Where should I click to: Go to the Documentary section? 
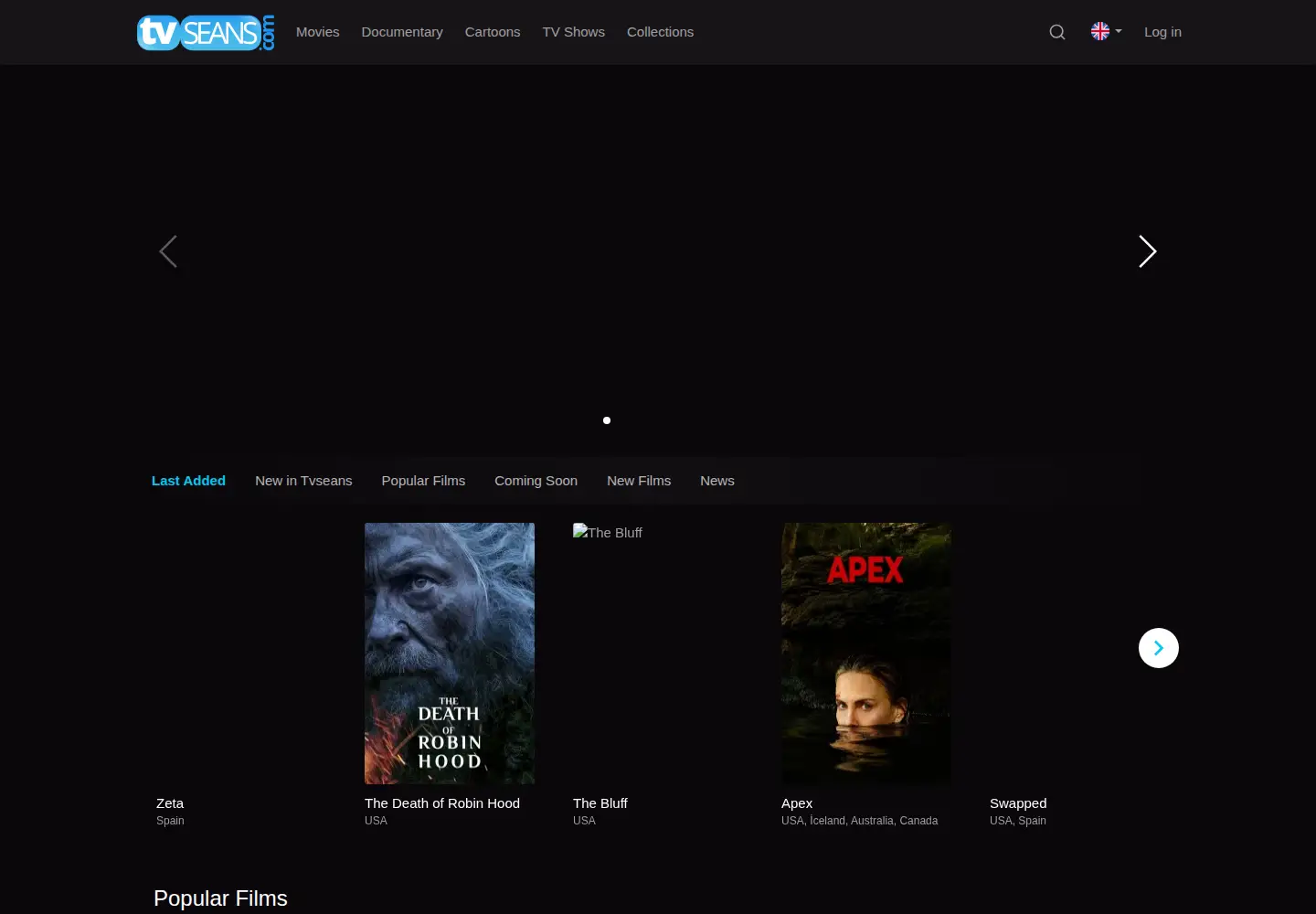tap(402, 32)
